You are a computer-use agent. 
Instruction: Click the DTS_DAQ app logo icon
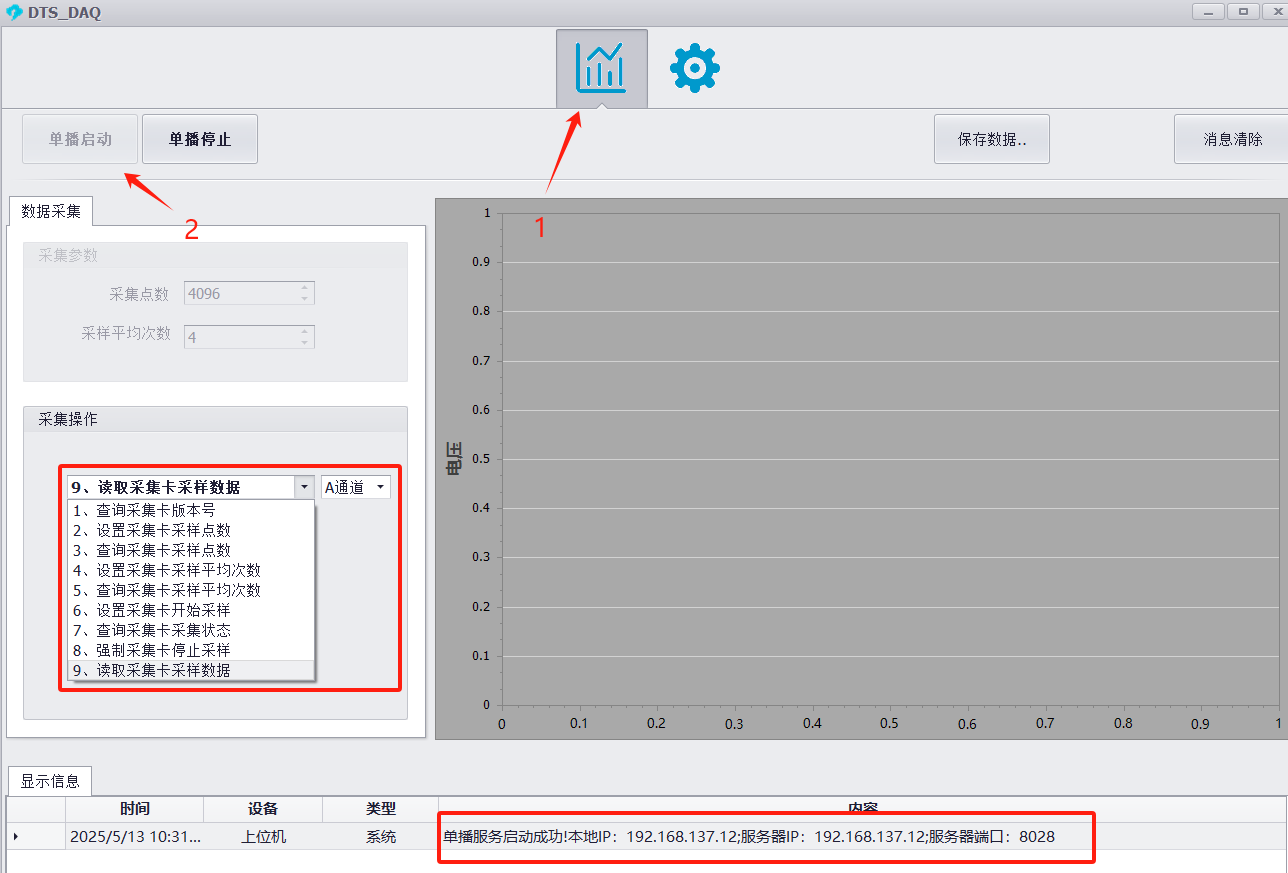click(14, 13)
